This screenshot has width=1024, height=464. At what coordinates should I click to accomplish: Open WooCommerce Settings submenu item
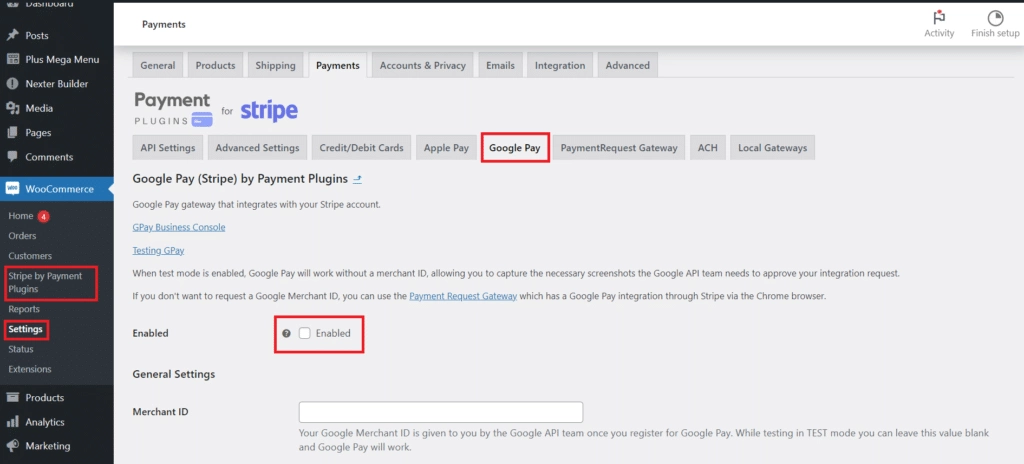coord(25,329)
